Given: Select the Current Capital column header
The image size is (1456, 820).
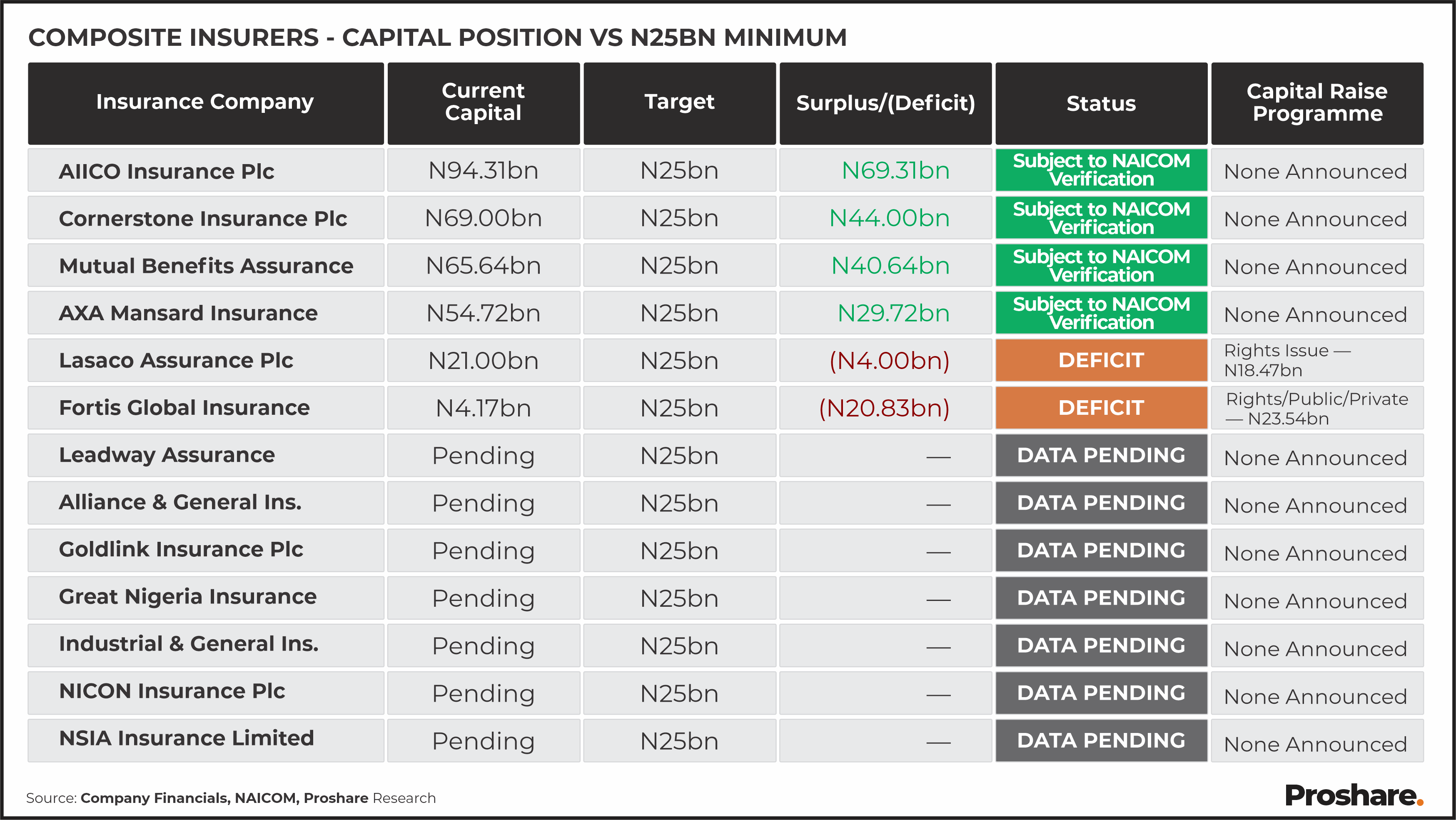Looking at the screenshot, I should tap(483, 102).
